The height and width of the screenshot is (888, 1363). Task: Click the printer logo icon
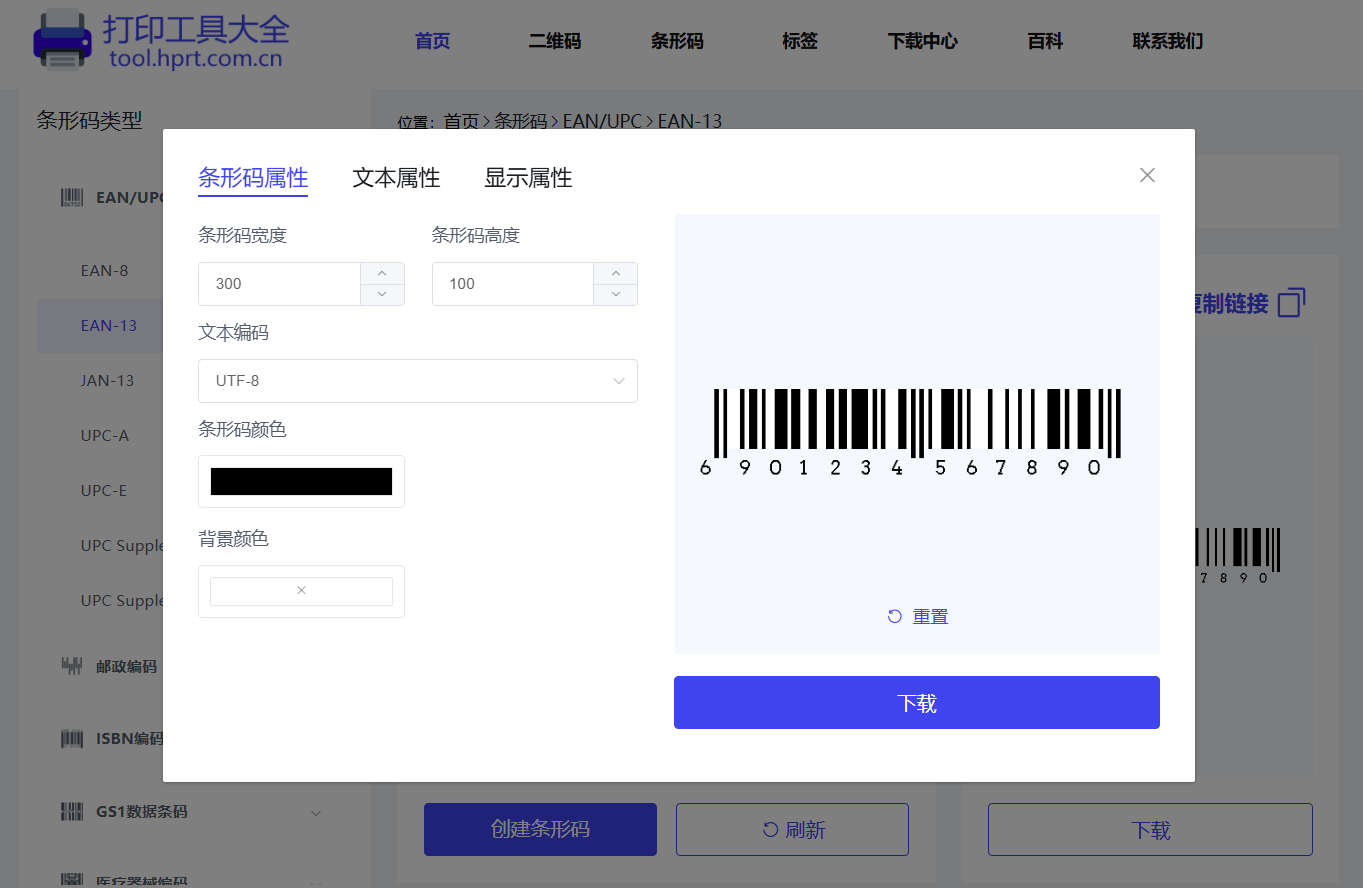point(62,40)
